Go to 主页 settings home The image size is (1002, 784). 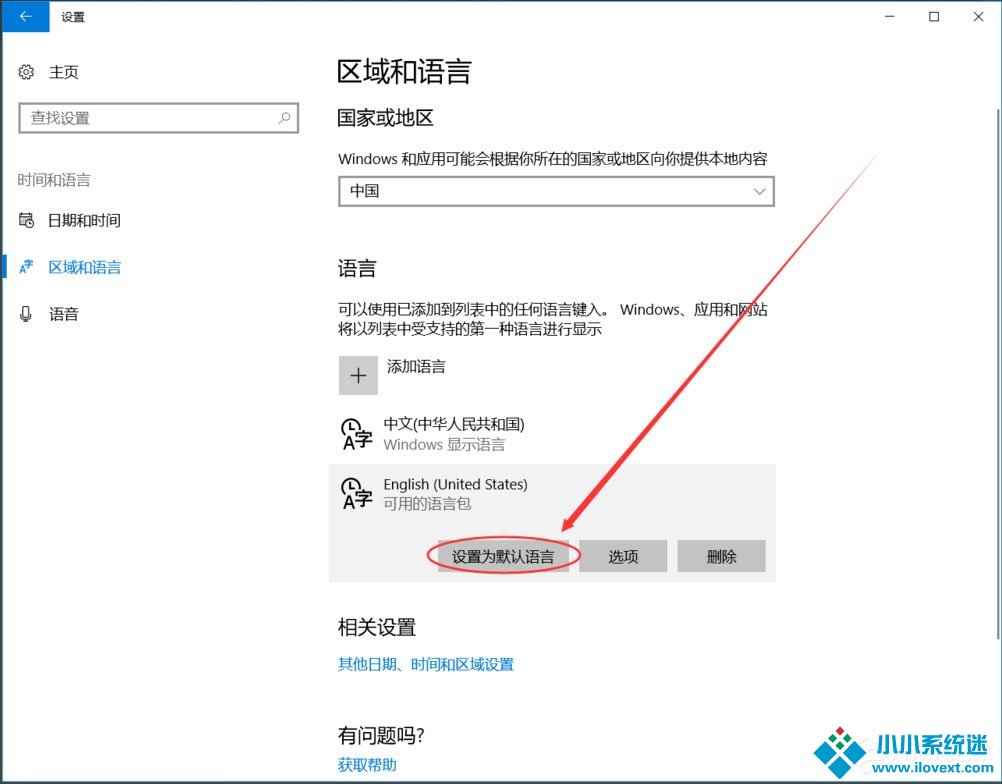[63, 72]
